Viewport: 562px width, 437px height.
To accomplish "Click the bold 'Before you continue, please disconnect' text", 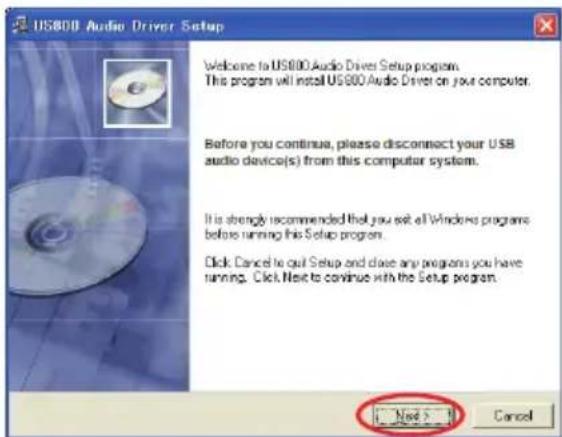I will (359, 144).
